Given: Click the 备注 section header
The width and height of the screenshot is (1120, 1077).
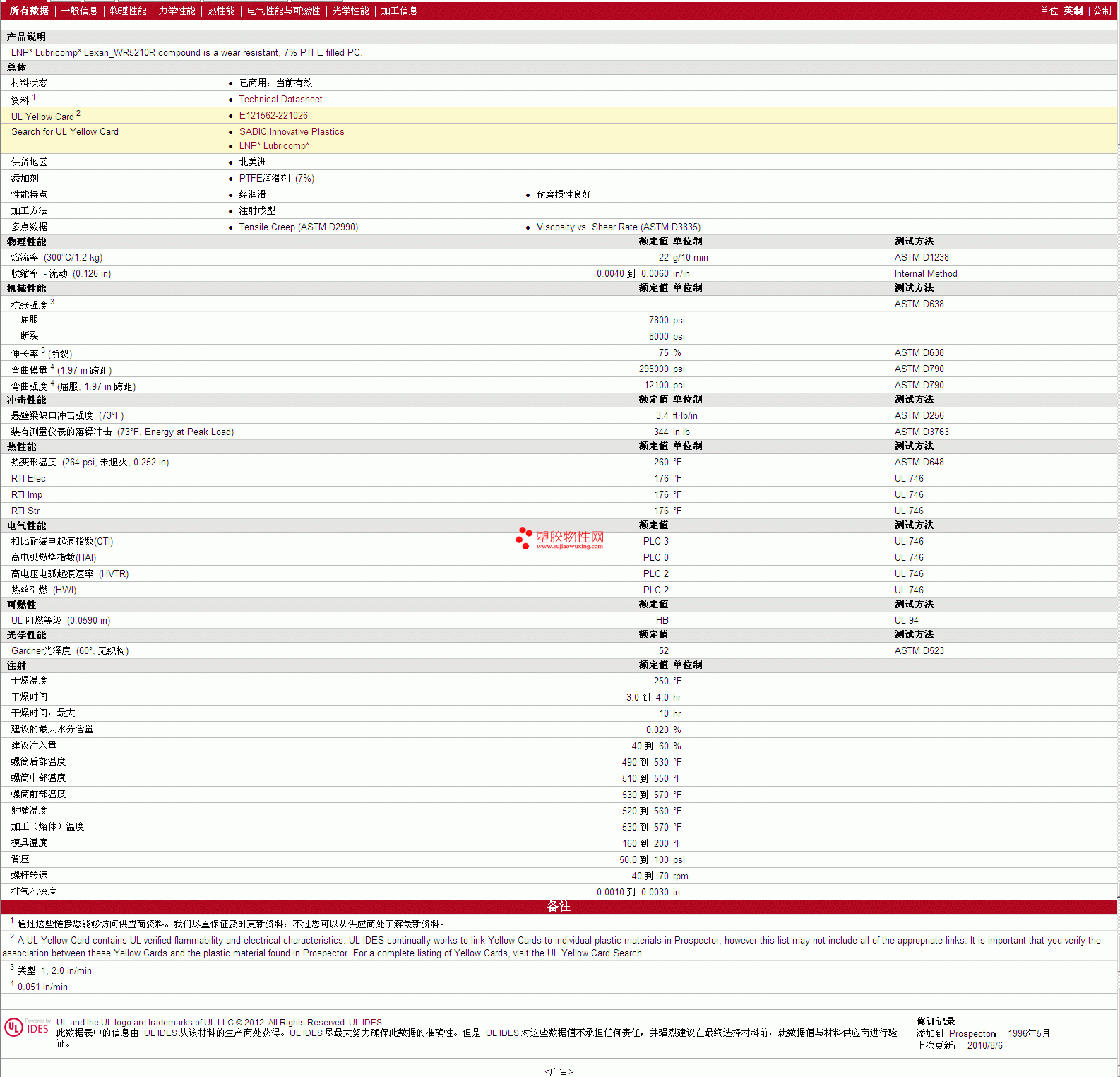Looking at the screenshot, I should point(559,907).
